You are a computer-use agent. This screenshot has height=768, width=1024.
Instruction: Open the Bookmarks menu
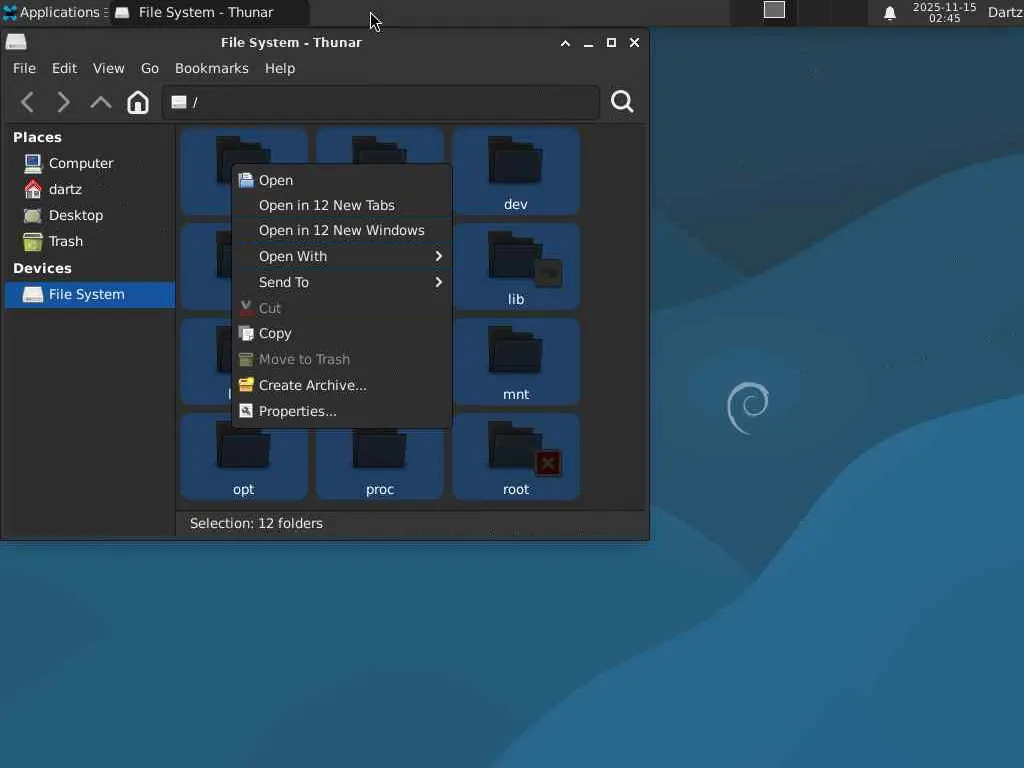tap(211, 68)
